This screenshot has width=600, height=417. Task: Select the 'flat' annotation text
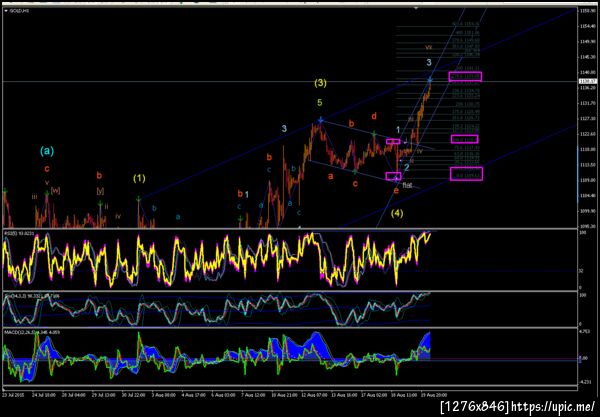click(407, 185)
